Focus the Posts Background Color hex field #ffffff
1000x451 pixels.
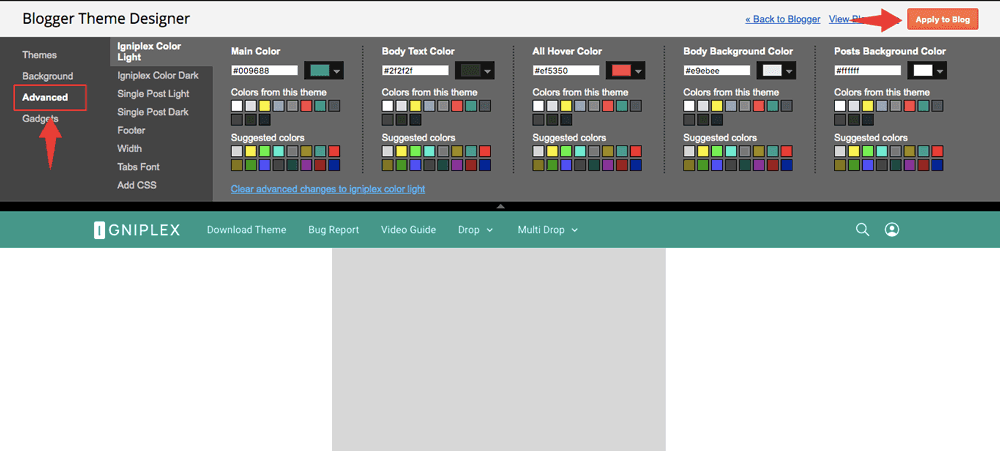pyautogui.click(x=868, y=70)
